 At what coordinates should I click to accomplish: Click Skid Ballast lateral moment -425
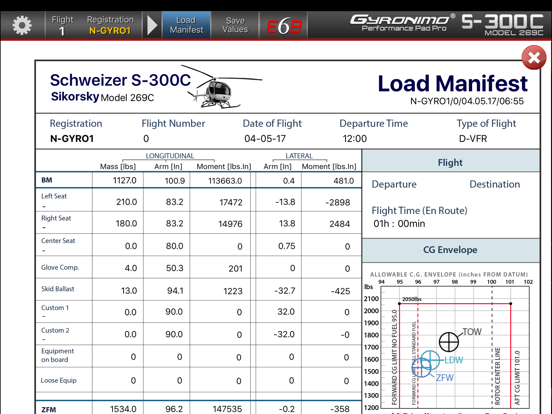[x=340, y=291]
